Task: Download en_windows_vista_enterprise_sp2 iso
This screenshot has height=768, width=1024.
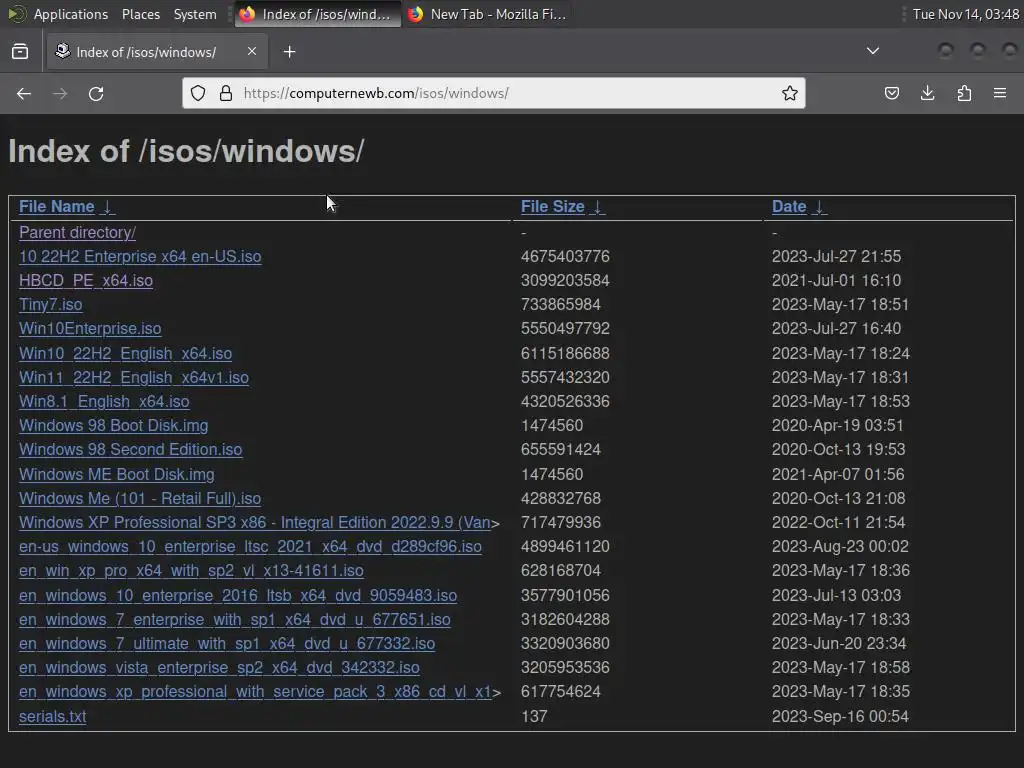Action: (219, 668)
